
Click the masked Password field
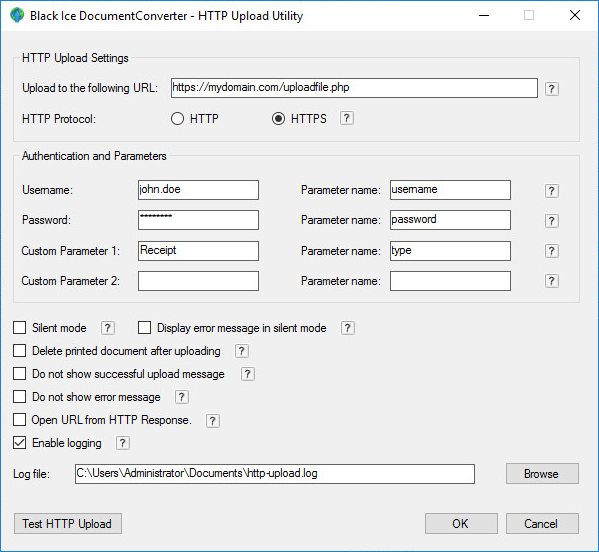point(198,220)
